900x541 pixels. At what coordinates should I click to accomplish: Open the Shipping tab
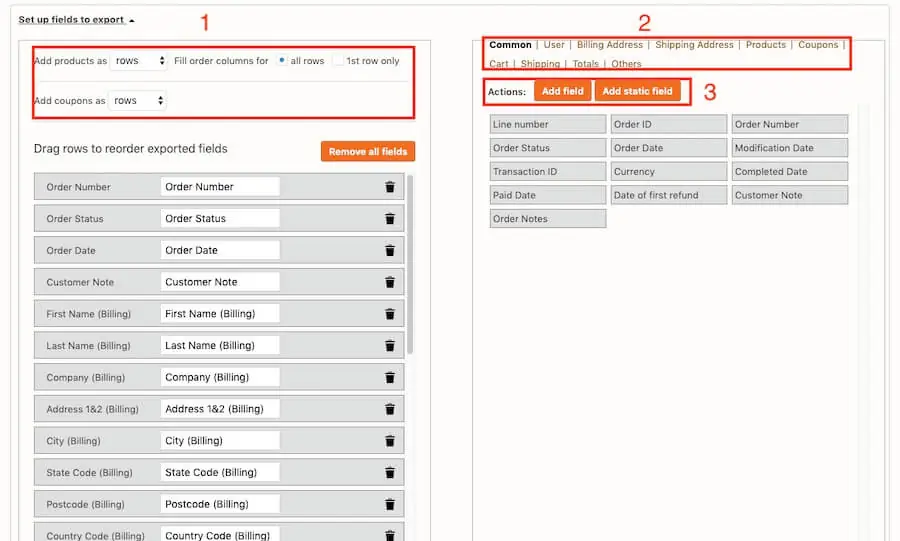(540, 64)
